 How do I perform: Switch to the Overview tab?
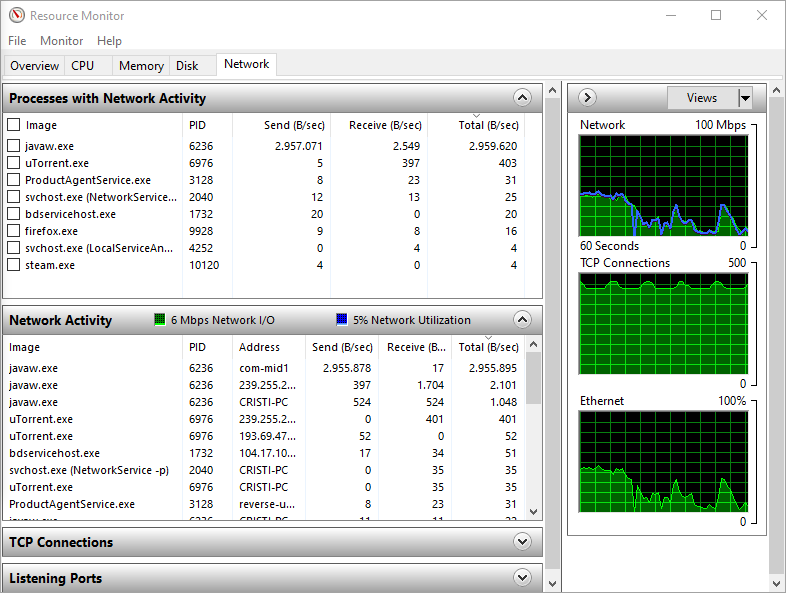[x=35, y=66]
